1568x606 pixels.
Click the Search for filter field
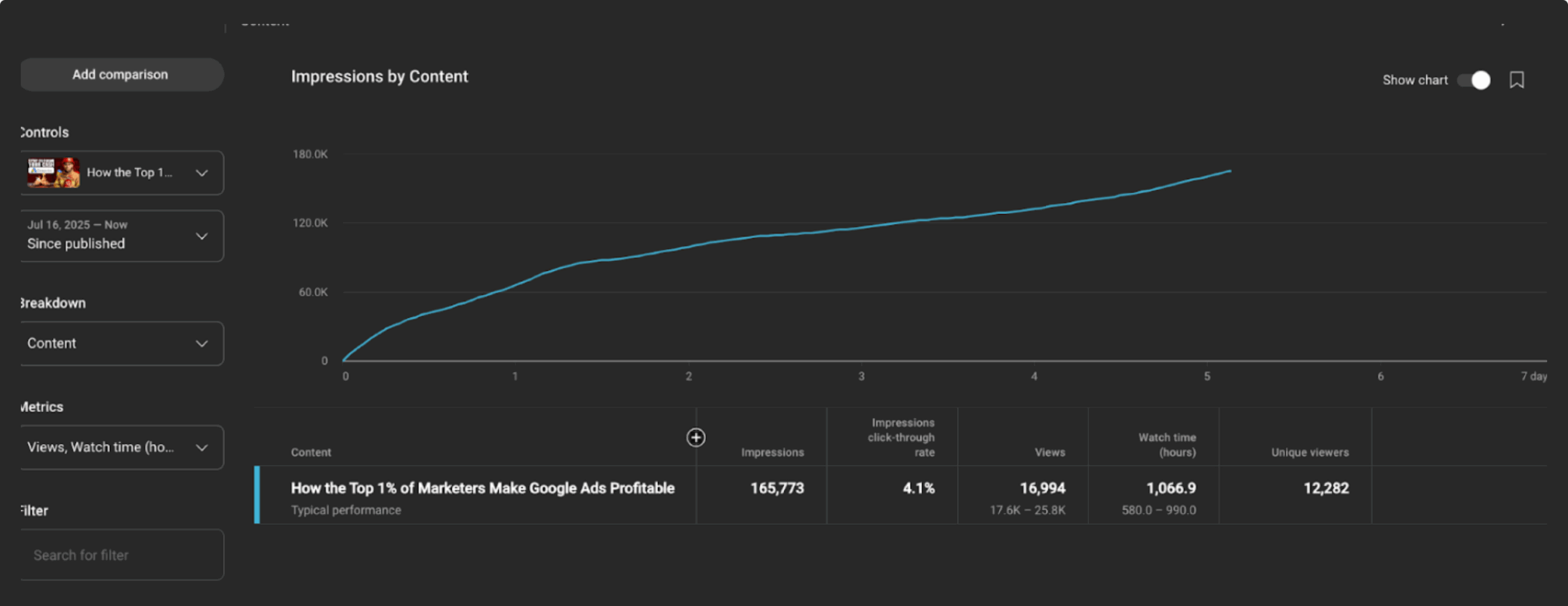tap(121, 555)
